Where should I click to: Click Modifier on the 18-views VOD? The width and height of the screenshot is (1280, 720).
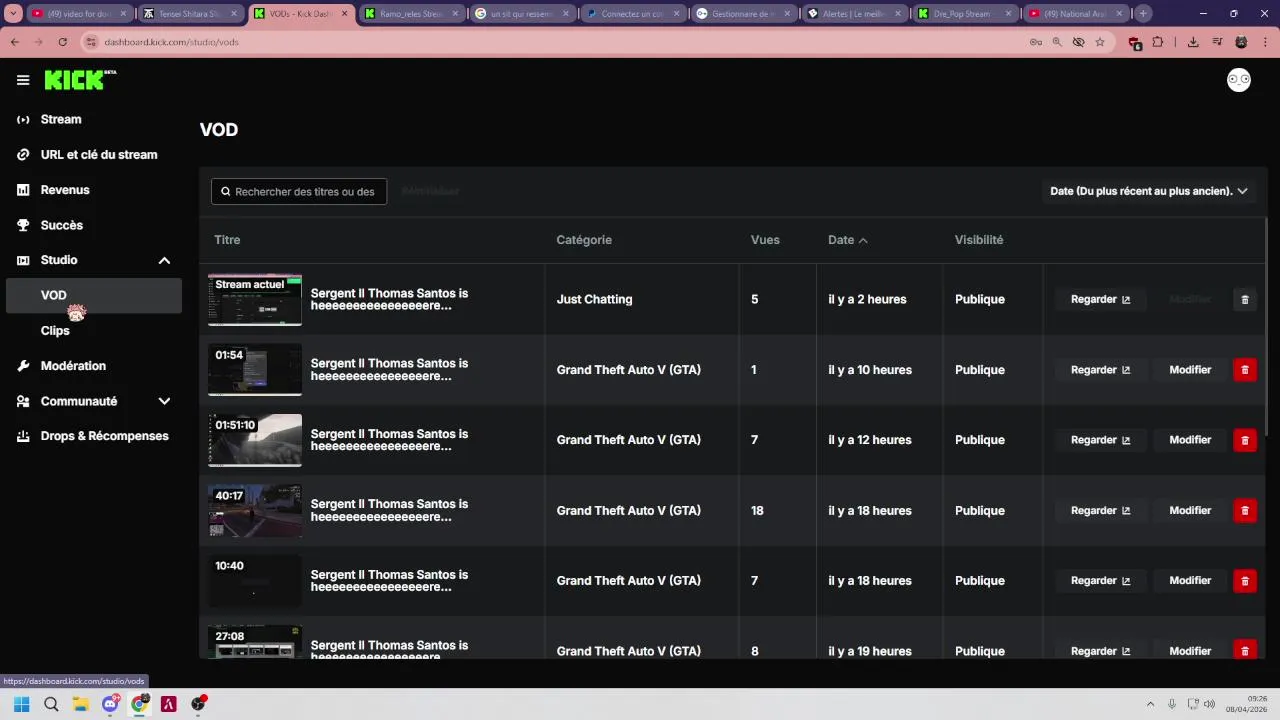click(1190, 511)
